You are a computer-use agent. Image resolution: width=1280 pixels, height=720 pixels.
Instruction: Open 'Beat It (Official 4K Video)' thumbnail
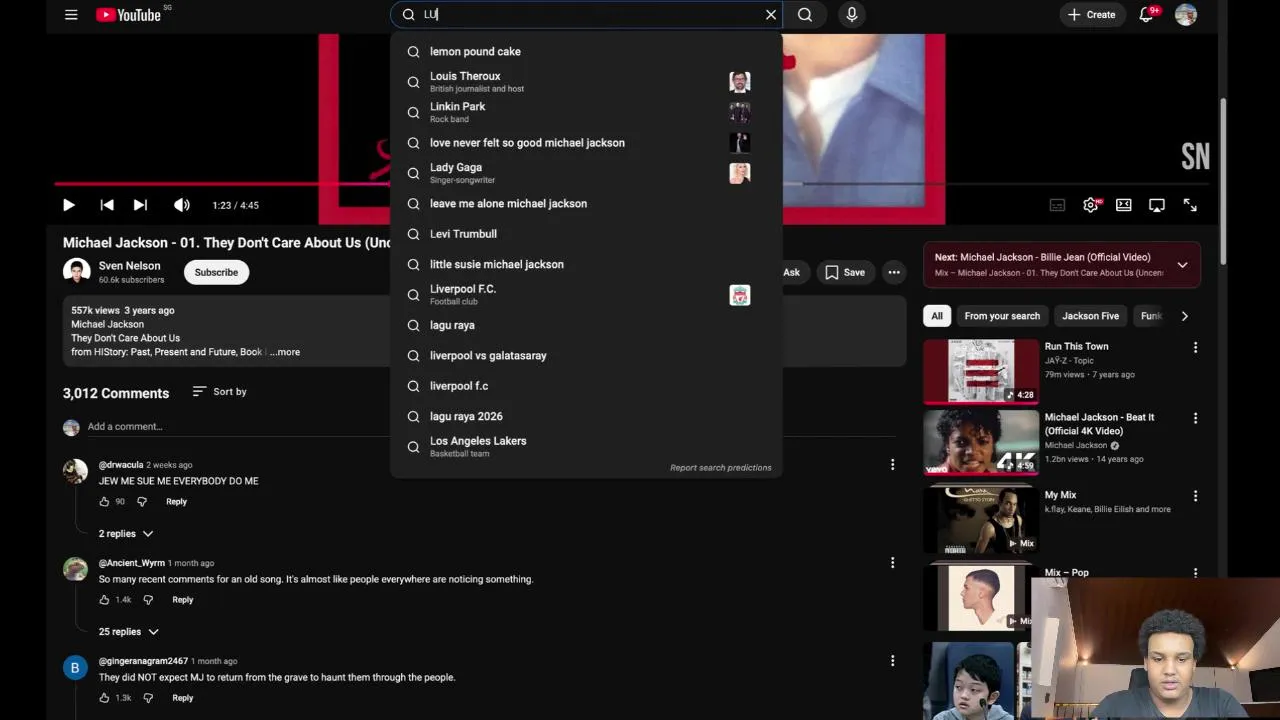[x=981, y=442]
